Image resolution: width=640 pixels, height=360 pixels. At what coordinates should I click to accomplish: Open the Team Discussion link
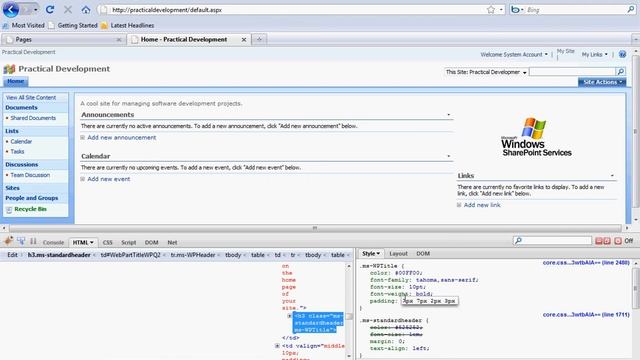coord(30,175)
